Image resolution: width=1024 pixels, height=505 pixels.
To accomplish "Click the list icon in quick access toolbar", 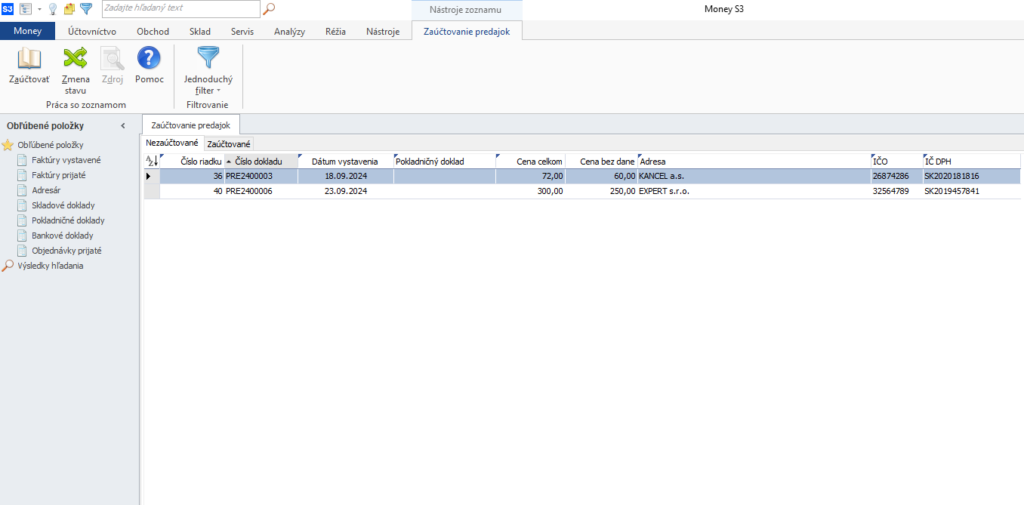I will 25,8.
